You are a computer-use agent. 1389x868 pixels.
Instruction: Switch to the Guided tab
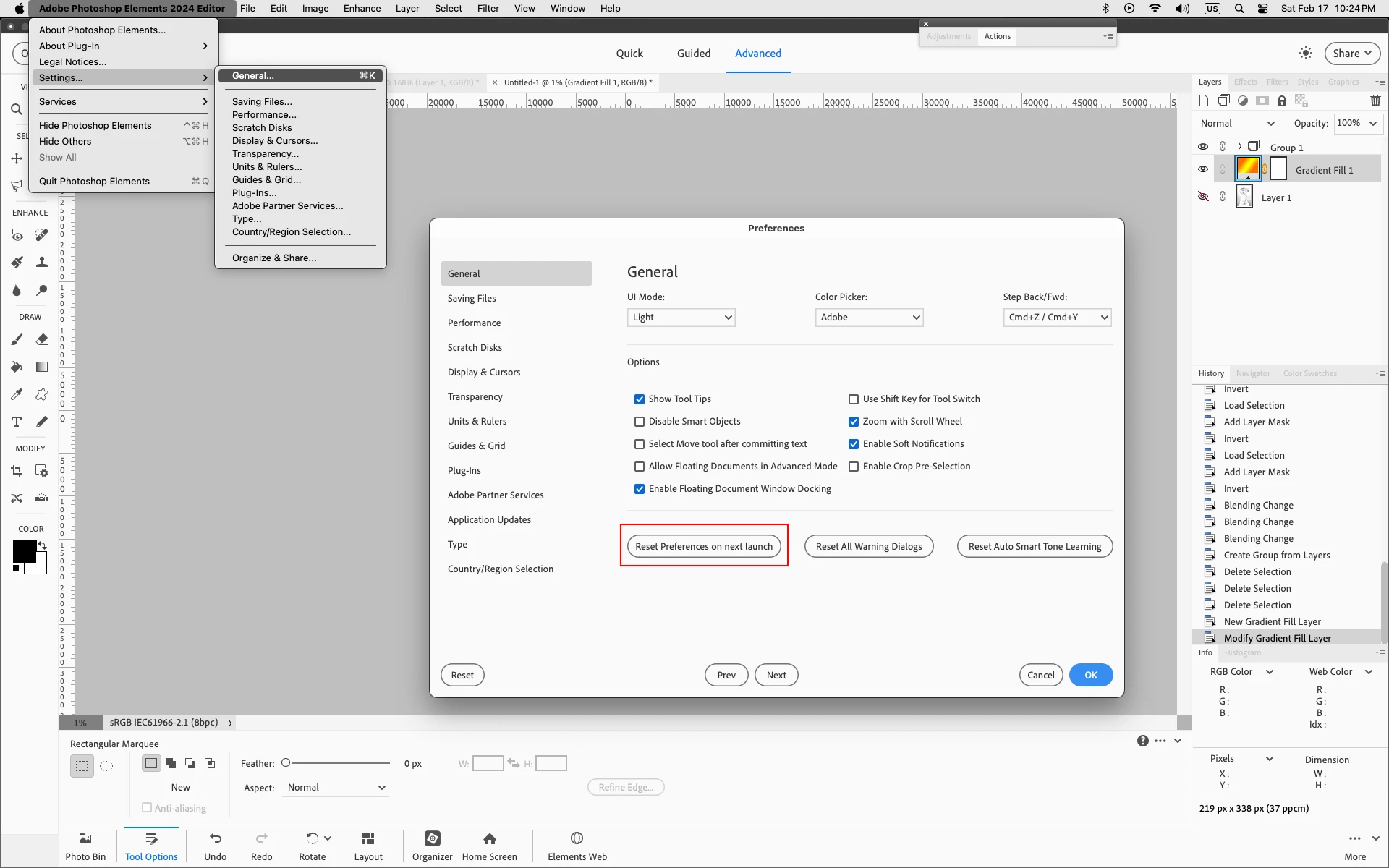[693, 54]
